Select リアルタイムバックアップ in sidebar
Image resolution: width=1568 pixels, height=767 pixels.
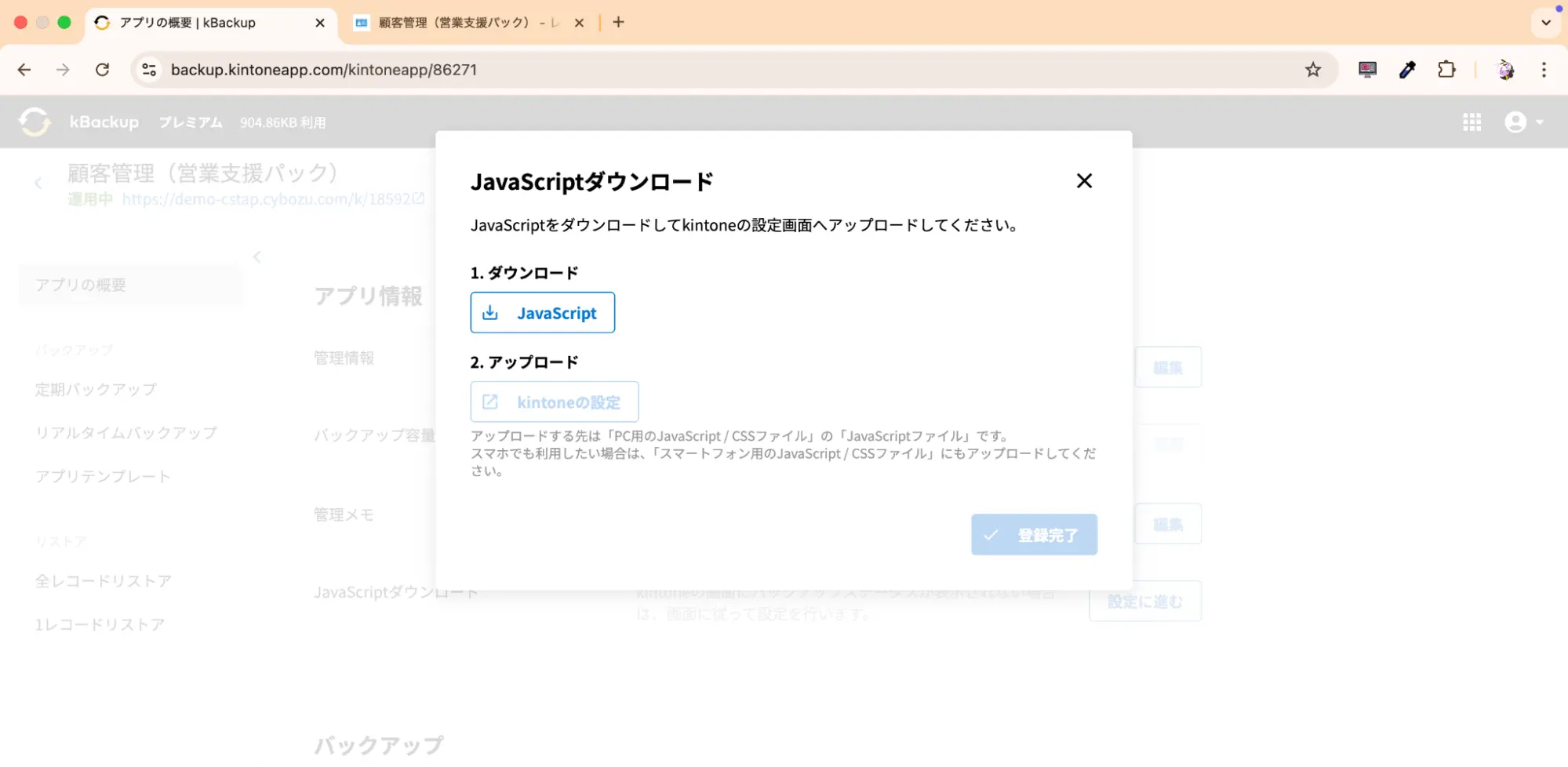[126, 433]
